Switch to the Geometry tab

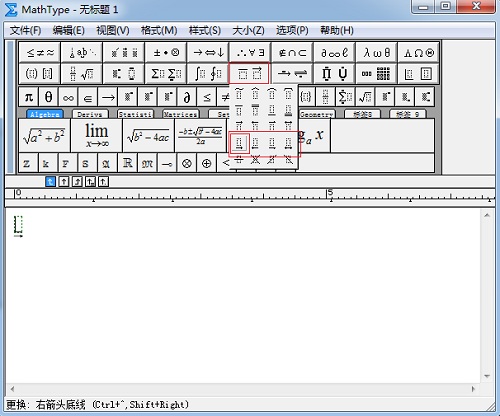point(316,114)
